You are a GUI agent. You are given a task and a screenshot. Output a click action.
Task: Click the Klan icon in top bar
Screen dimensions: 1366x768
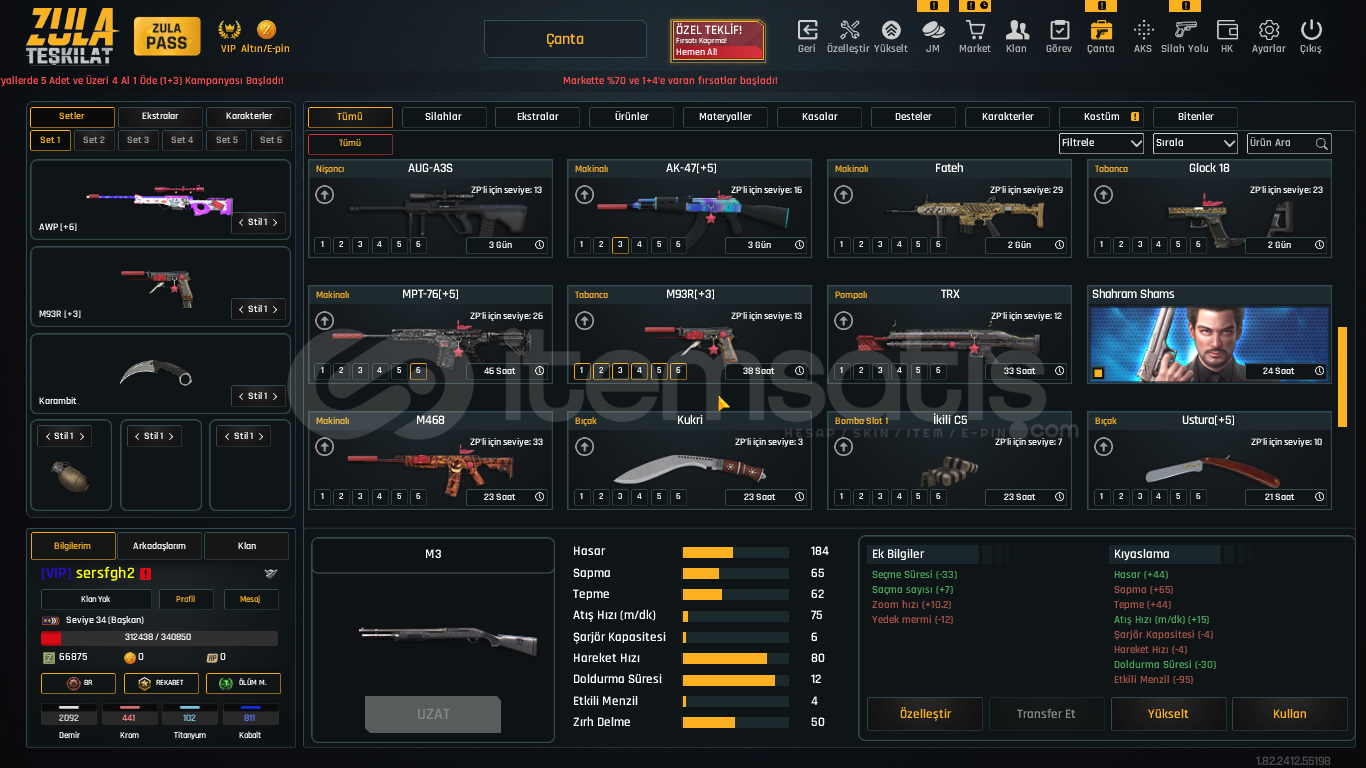coord(1016,31)
